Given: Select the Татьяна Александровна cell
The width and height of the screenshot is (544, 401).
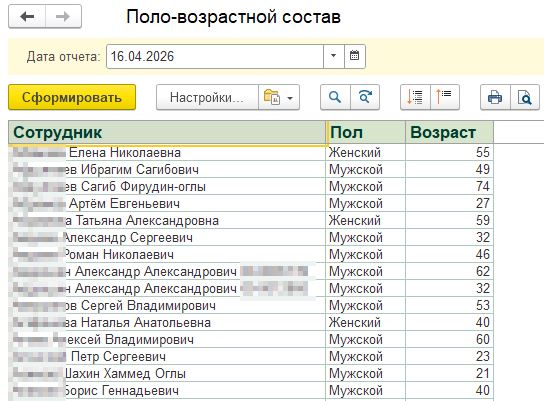Looking at the screenshot, I should click(167, 220).
